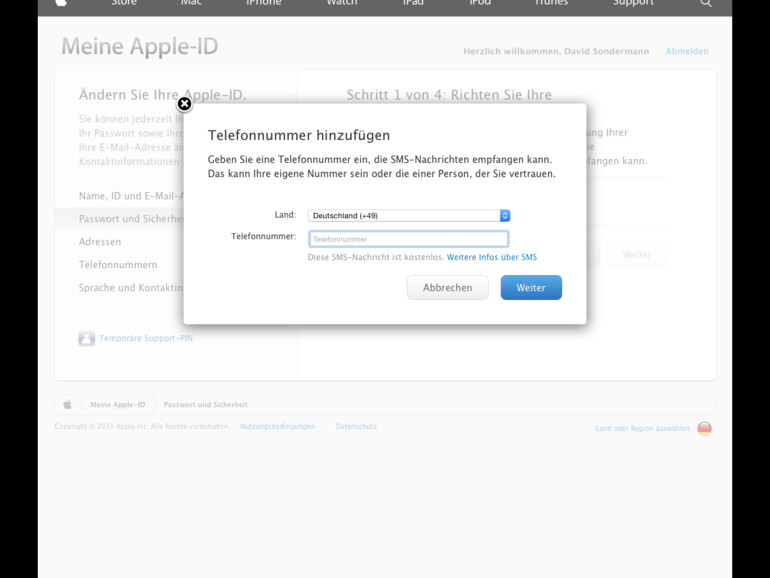Click Passwort und Sicherheit breadcrumb
The height and width of the screenshot is (578, 770).
205,405
